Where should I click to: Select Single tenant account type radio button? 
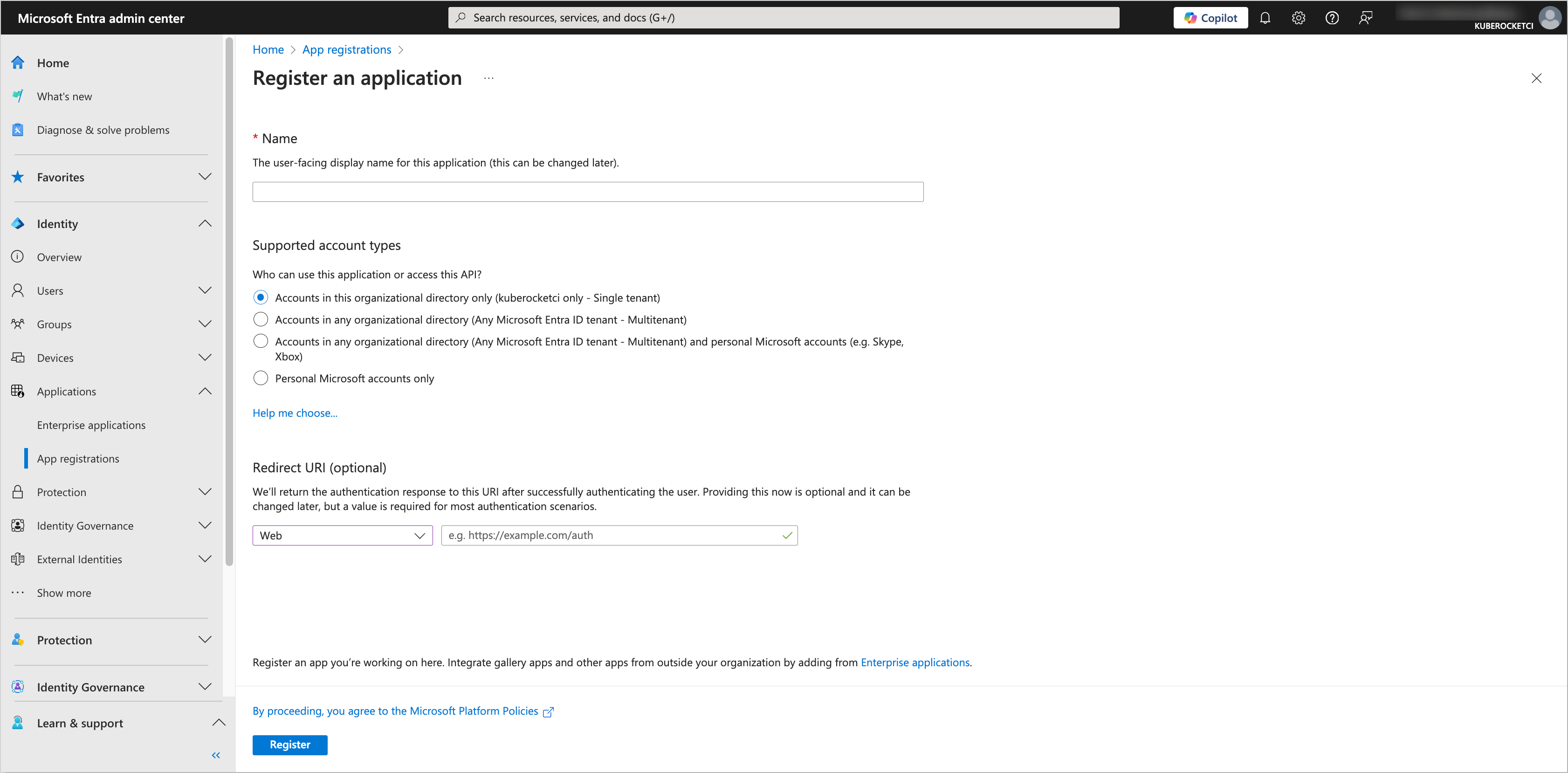(260, 297)
